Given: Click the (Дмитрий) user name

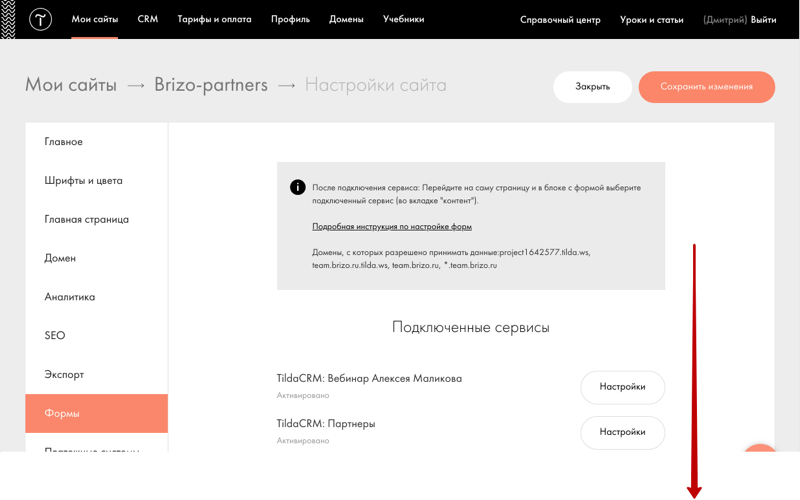Looking at the screenshot, I should pyautogui.click(x=725, y=20).
